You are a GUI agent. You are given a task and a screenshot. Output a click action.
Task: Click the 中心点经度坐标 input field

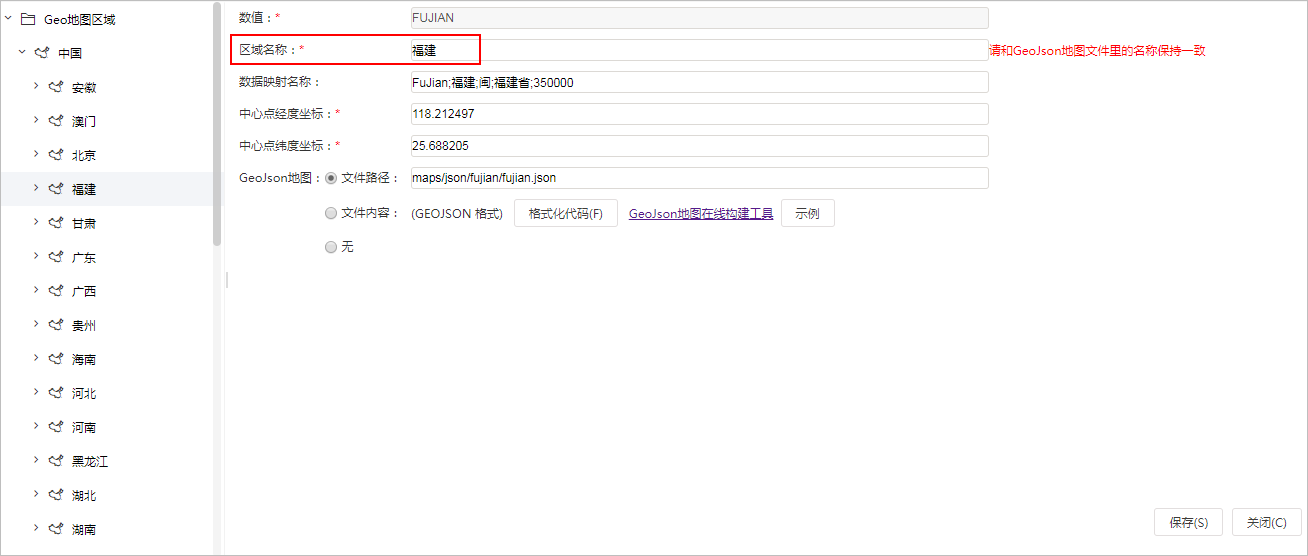[699, 114]
